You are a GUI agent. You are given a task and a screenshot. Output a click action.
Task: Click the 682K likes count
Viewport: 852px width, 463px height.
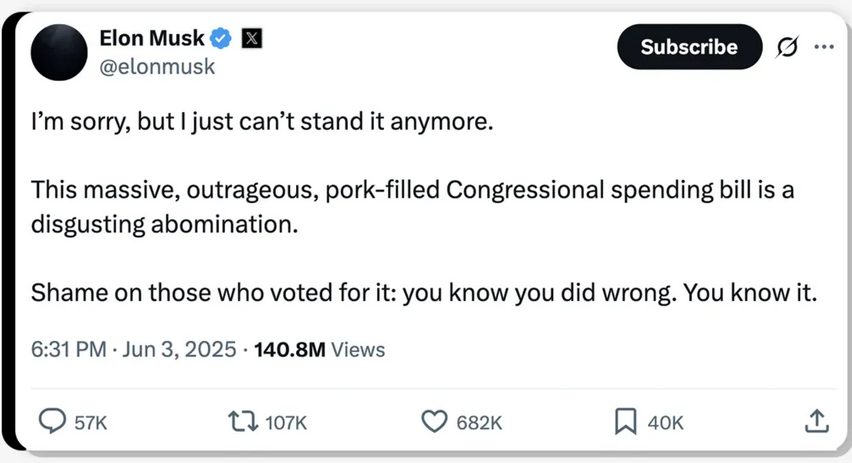pyautogui.click(x=479, y=423)
